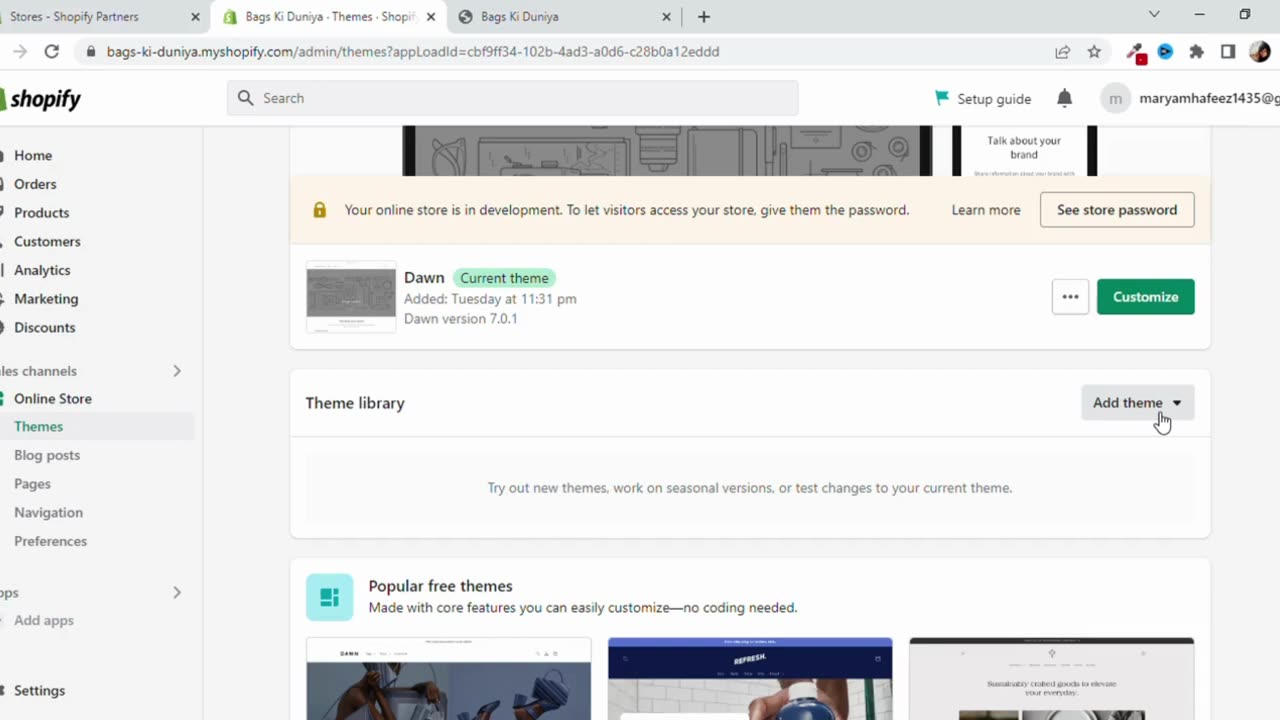The height and width of the screenshot is (720, 1280).
Task: Open Preferences in sidebar
Action: 50,541
